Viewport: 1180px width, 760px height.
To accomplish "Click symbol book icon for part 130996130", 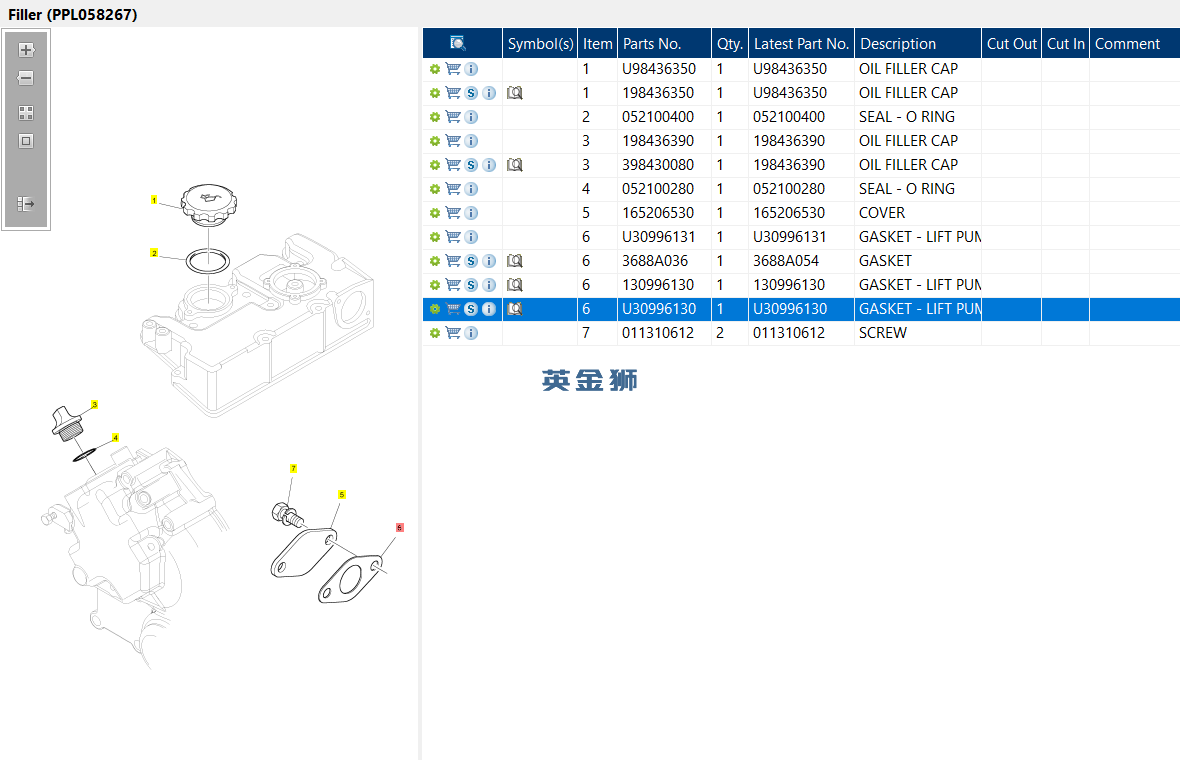I will click(515, 285).
